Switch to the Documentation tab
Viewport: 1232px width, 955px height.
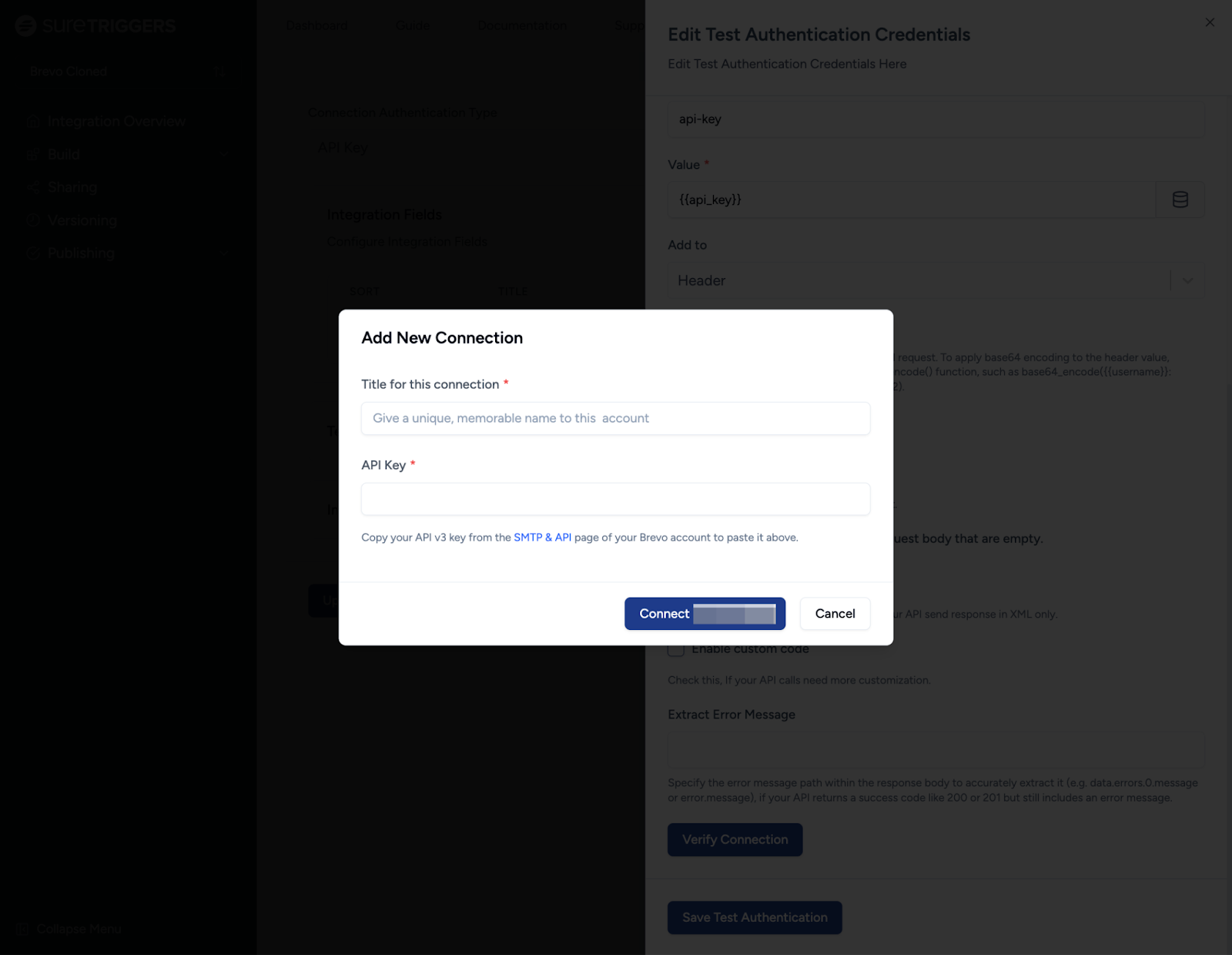(x=521, y=25)
